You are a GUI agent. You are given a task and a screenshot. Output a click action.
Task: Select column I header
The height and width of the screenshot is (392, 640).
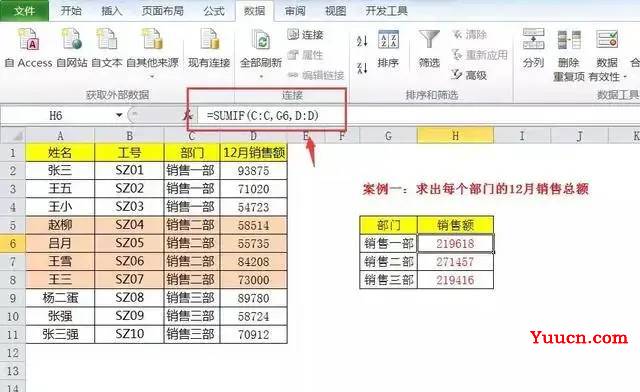[522, 136]
